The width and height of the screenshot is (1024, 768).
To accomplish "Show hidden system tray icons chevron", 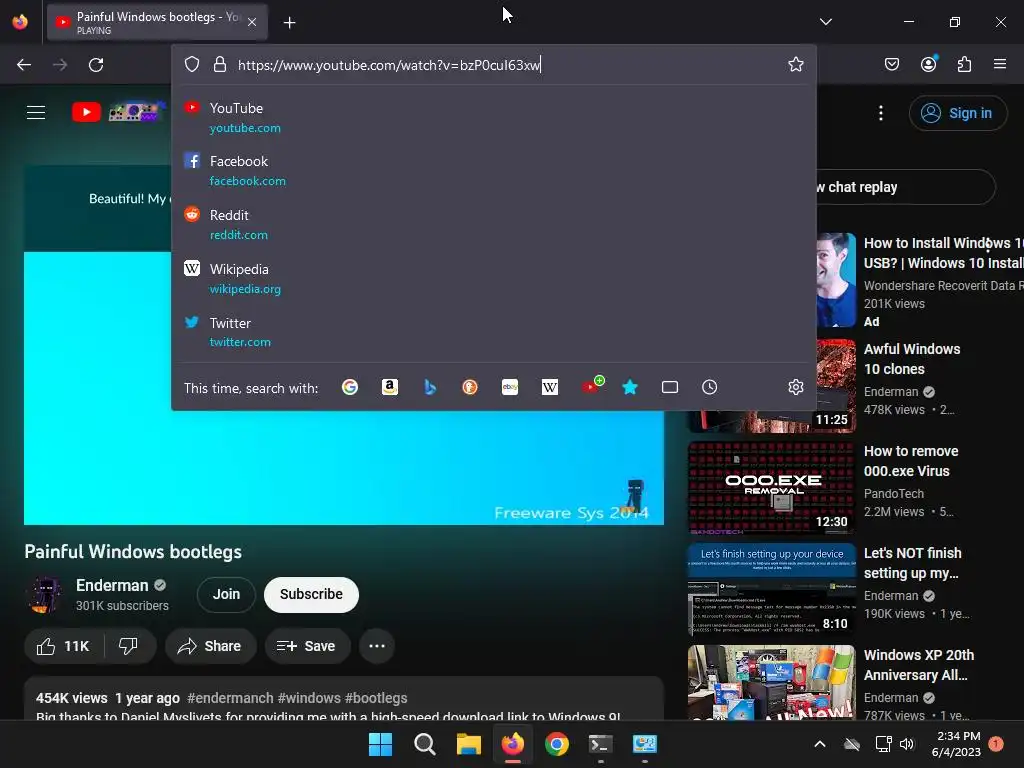I will pyautogui.click(x=820, y=744).
